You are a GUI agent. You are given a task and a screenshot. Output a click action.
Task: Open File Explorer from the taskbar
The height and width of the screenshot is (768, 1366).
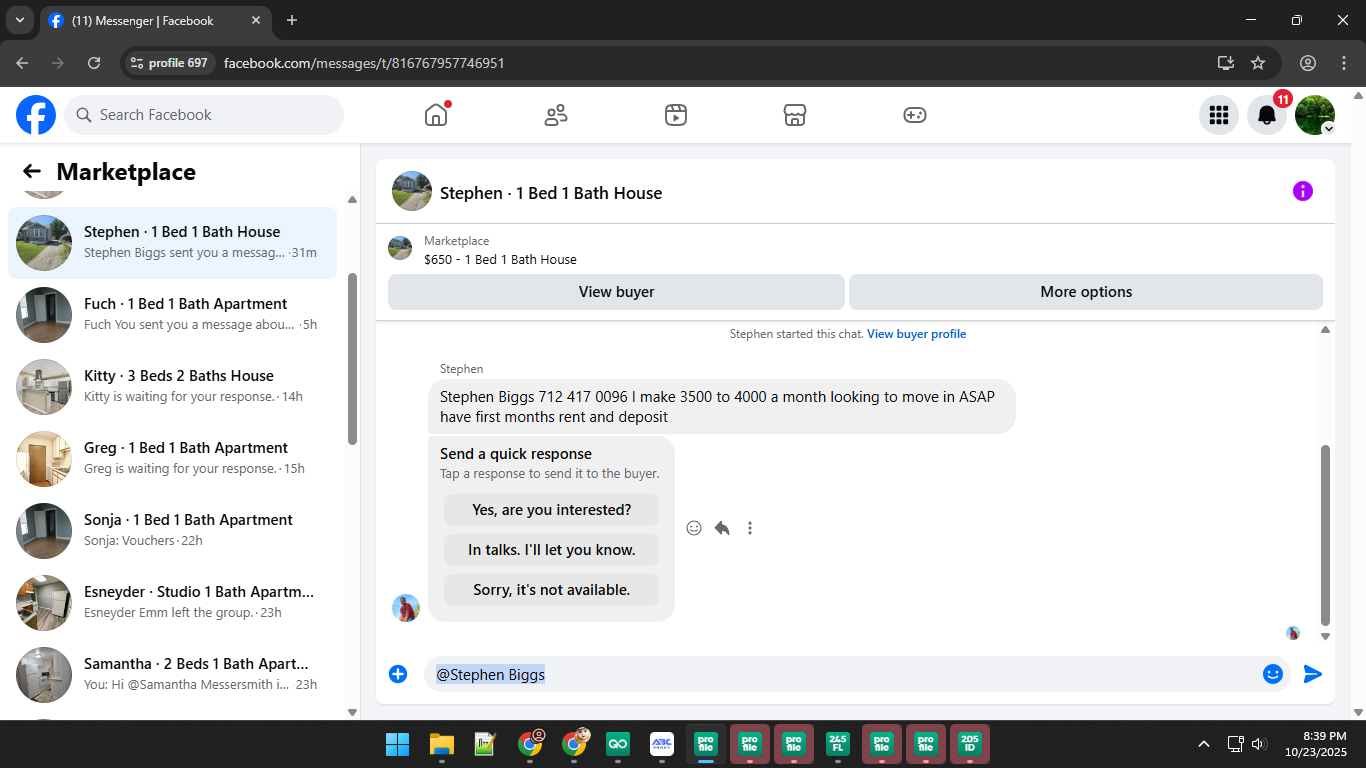click(441, 744)
